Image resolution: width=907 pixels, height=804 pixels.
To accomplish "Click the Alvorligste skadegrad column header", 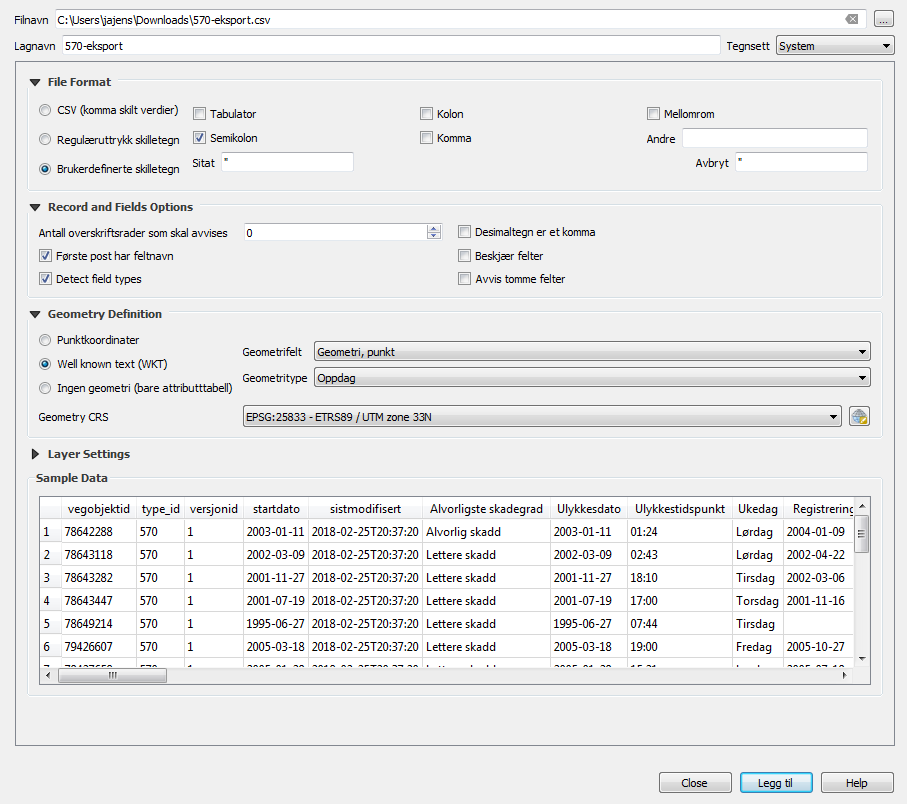I will [486, 509].
